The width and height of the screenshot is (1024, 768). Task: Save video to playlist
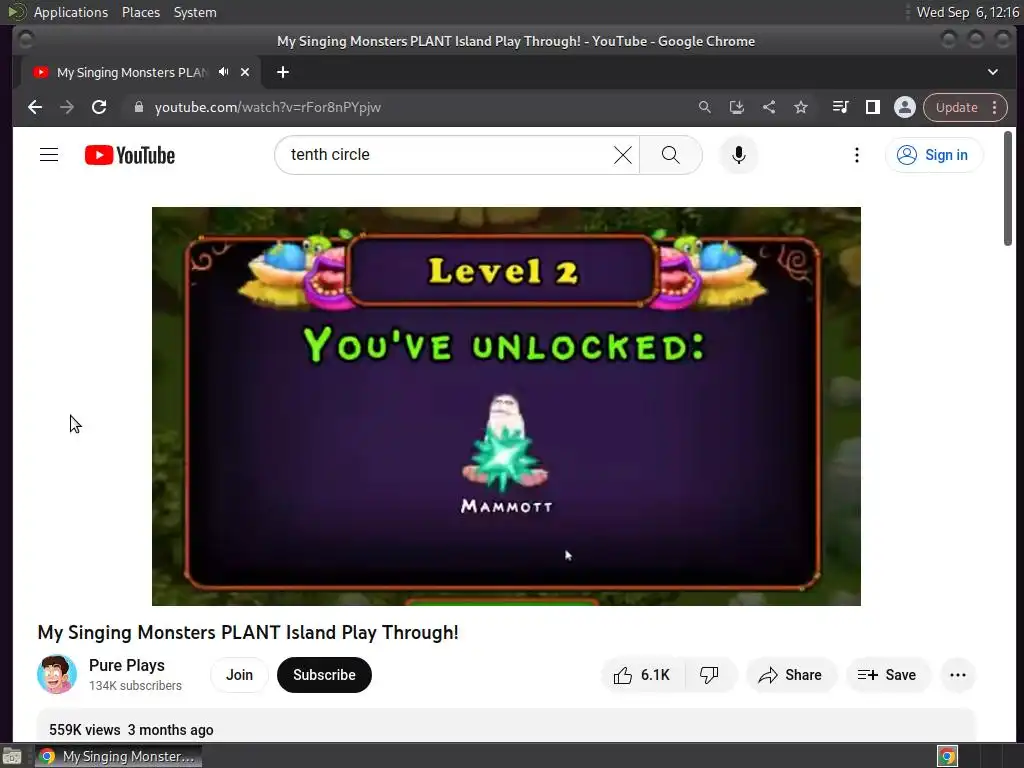pyautogui.click(x=887, y=675)
